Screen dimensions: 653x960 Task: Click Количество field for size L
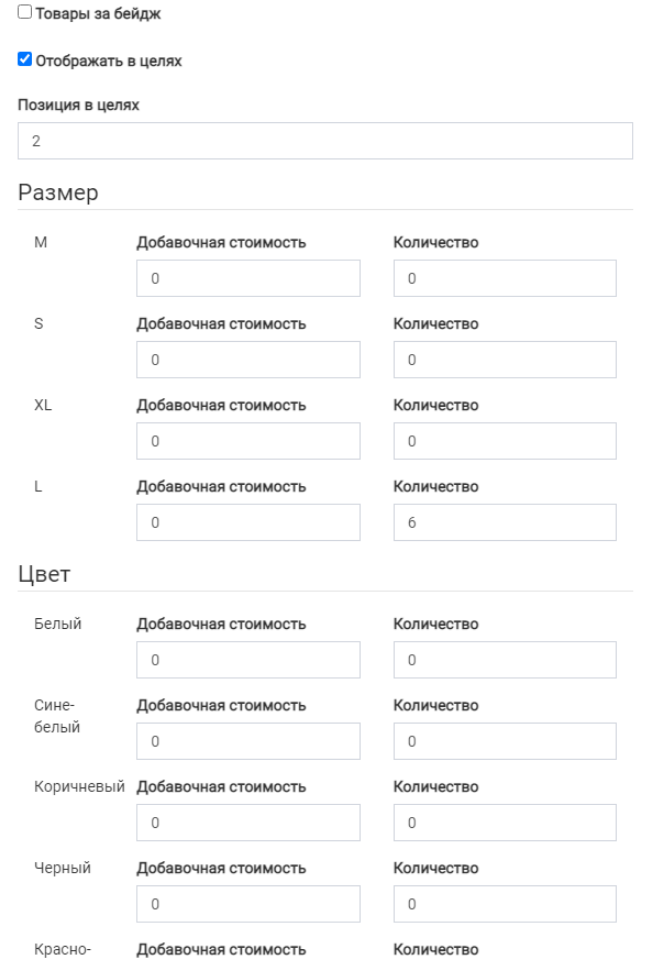pos(505,522)
